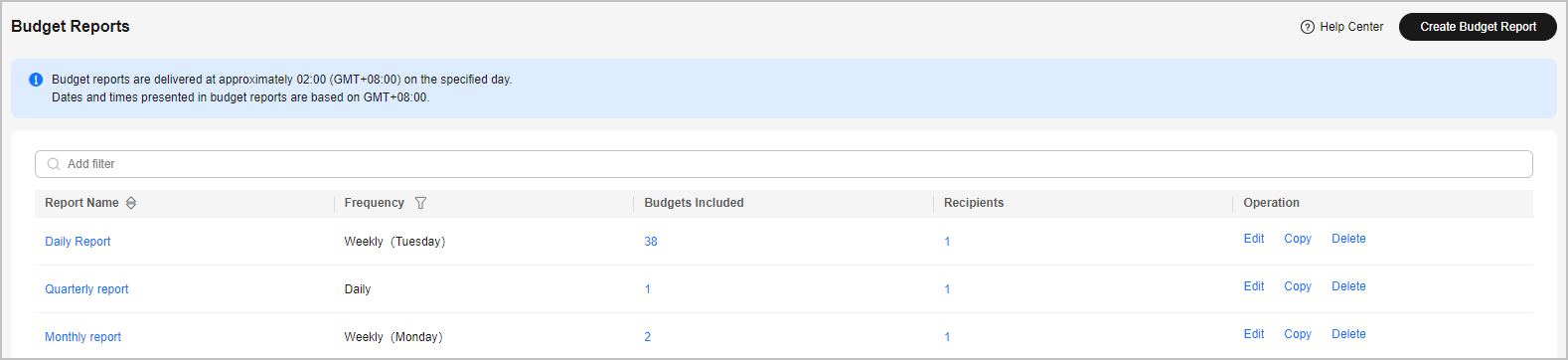
Task: Copy the Daily Report entry
Action: [1298, 239]
